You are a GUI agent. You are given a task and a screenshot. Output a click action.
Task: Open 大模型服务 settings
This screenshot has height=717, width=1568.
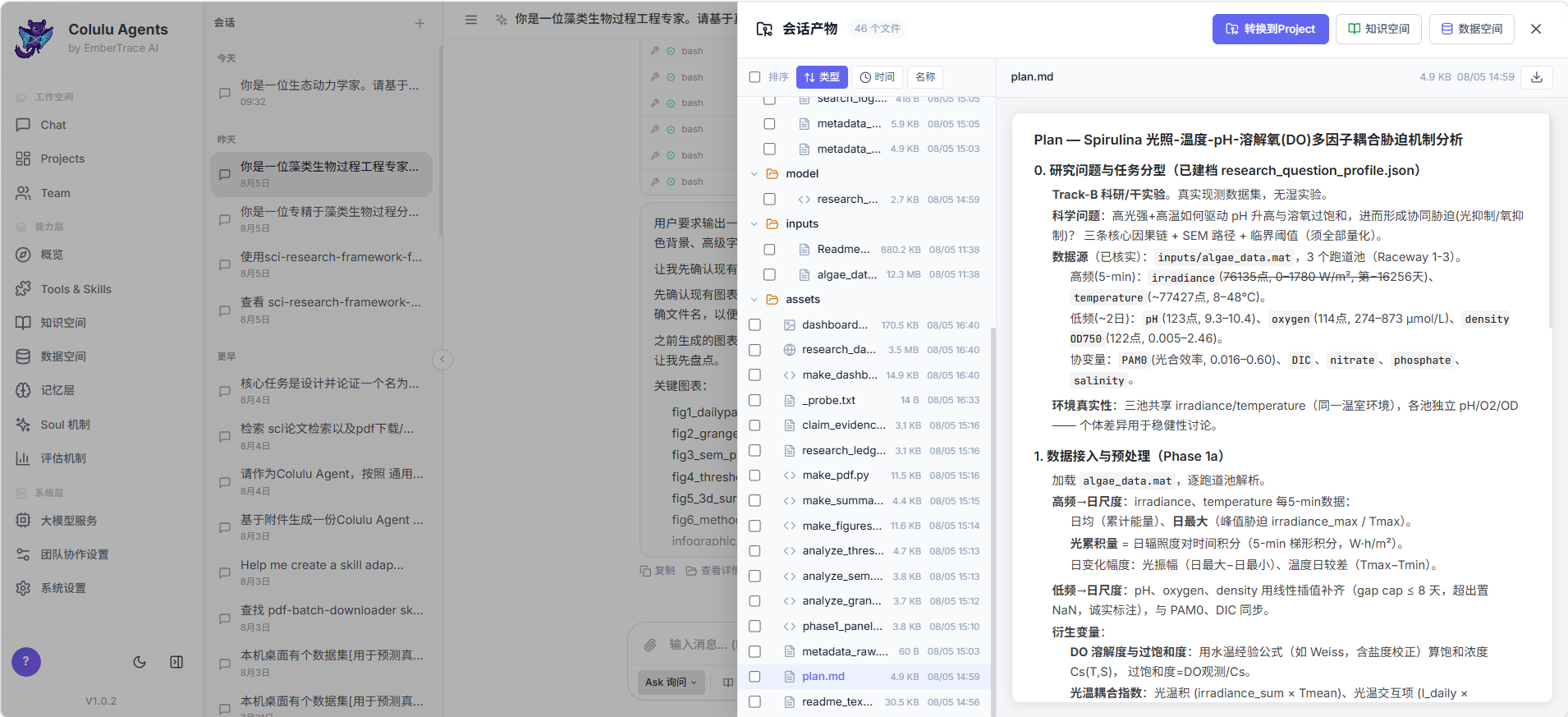(x=69, y=521)
